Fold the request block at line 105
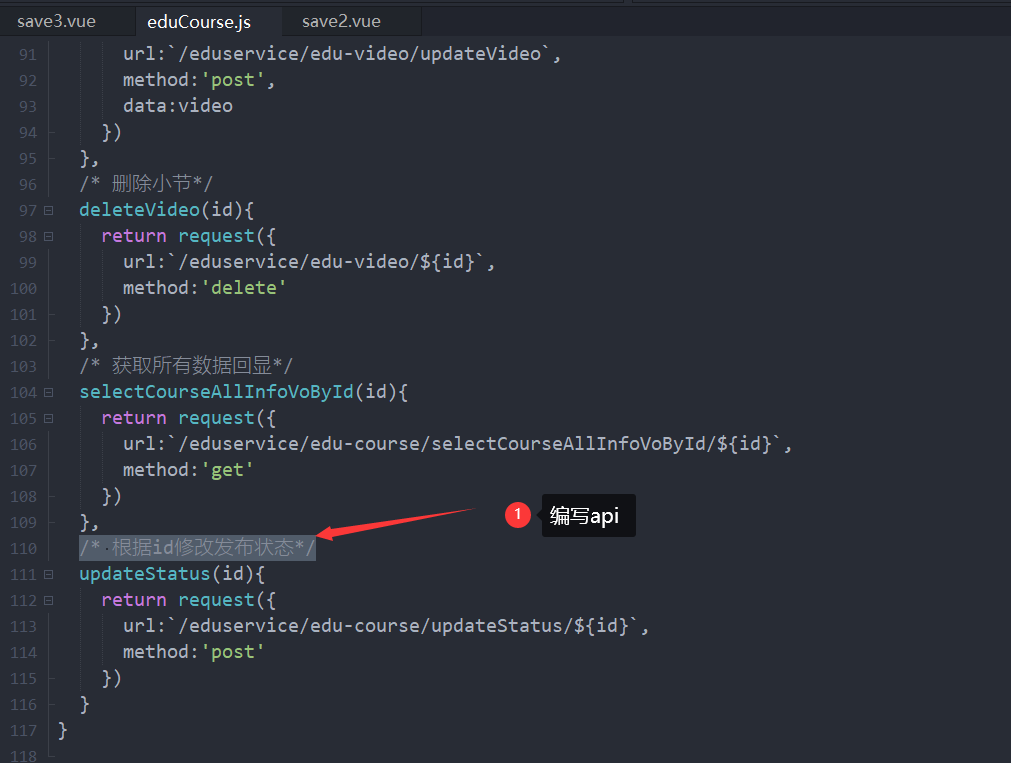 [48, 419]
